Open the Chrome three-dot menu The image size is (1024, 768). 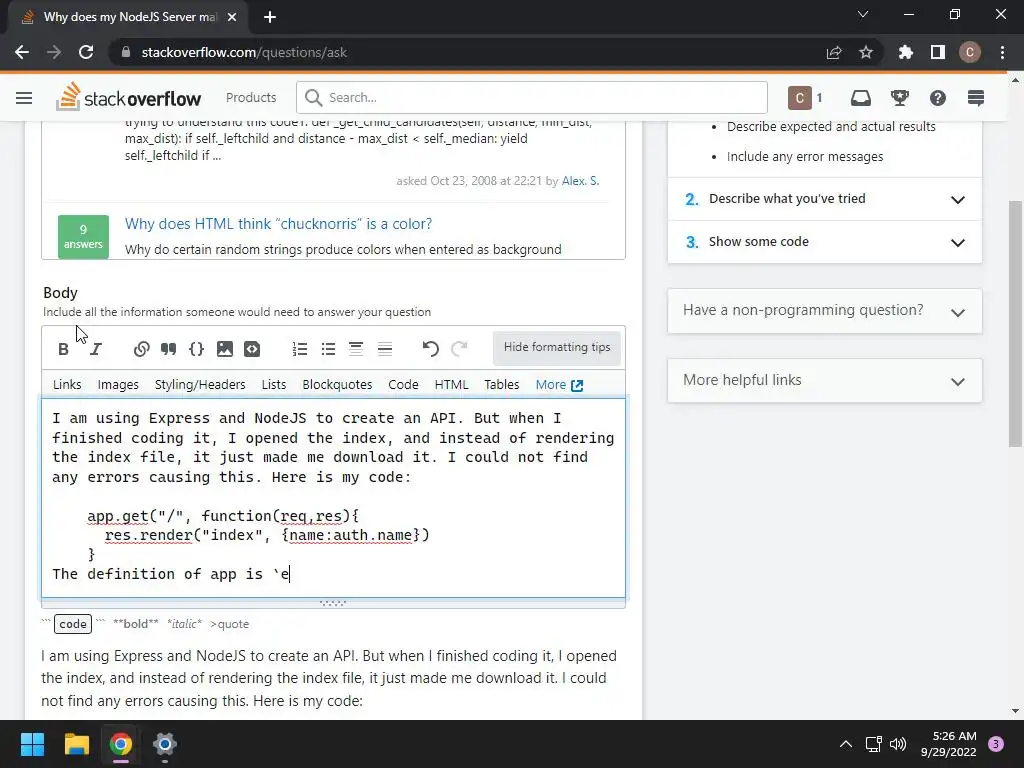1002,52
